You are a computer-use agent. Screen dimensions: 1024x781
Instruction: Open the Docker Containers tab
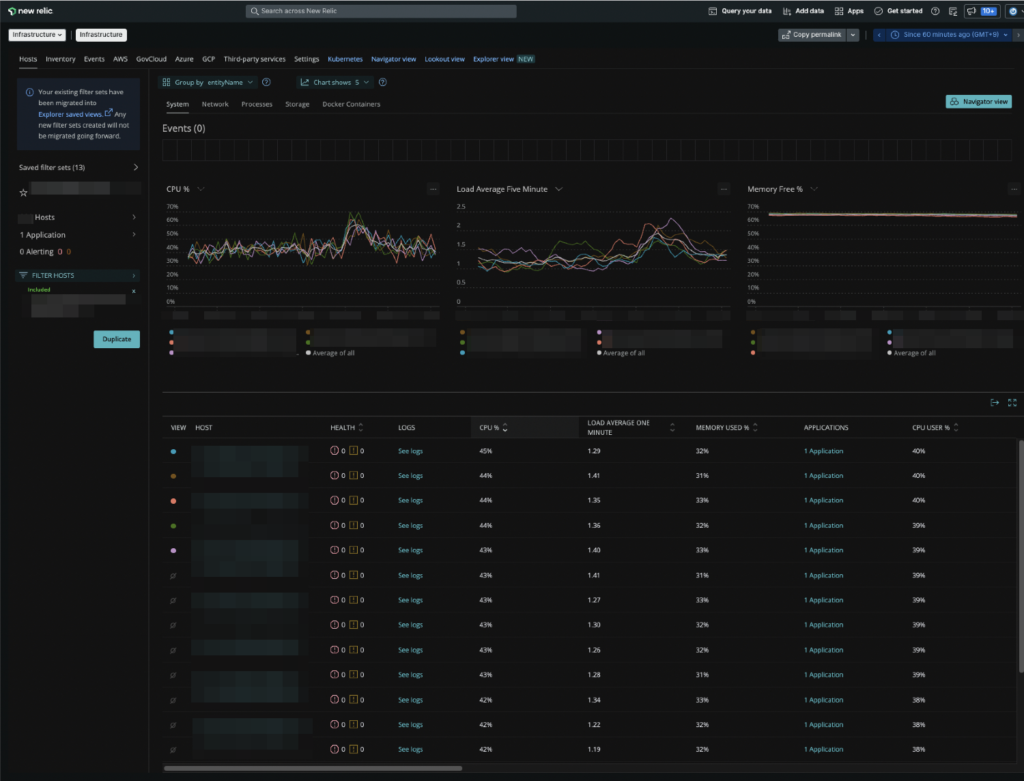click(351, 104)
